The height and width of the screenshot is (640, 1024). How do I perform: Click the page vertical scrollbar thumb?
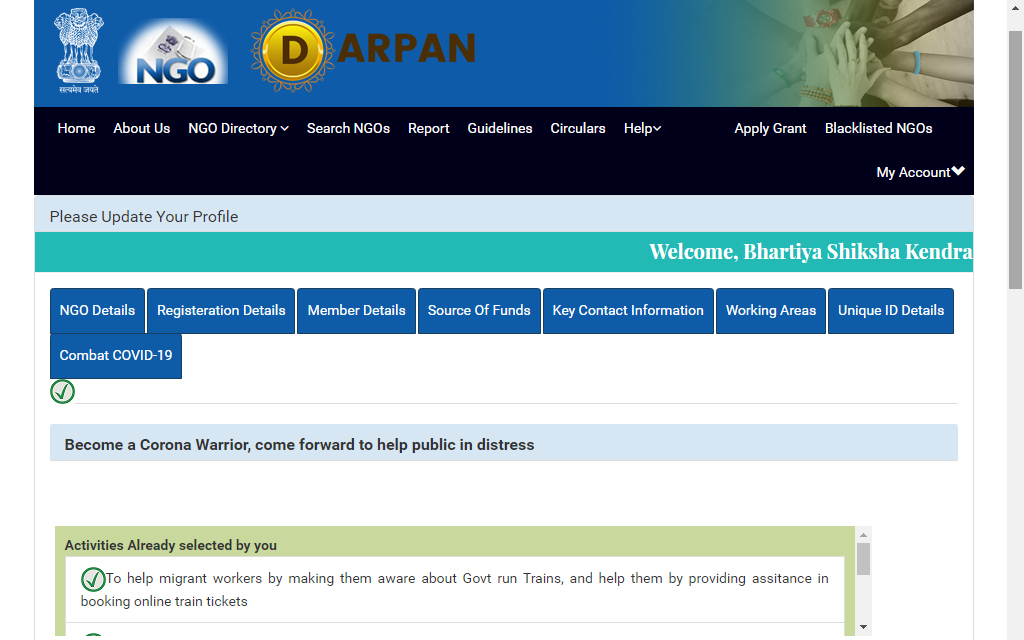(1015, 160)
